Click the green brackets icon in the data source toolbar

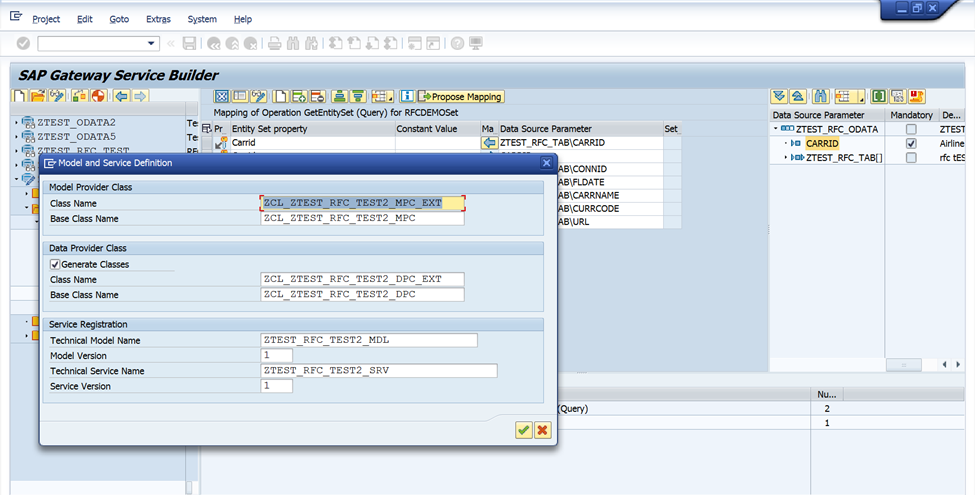[x=878, y=96]
